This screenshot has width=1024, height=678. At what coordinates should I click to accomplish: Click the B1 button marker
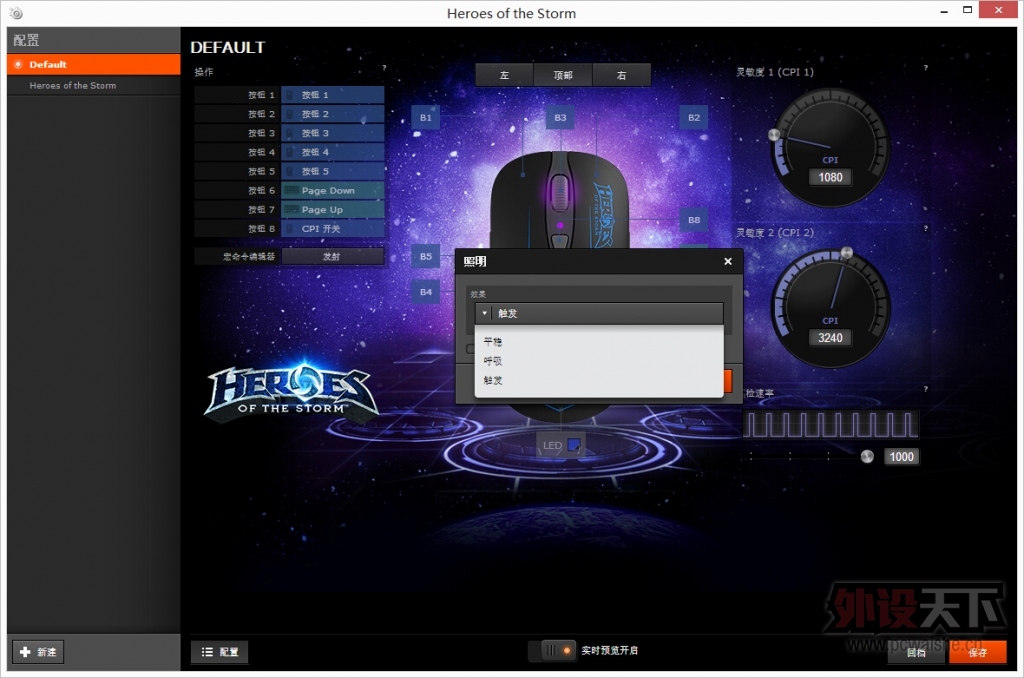(425, 118)
